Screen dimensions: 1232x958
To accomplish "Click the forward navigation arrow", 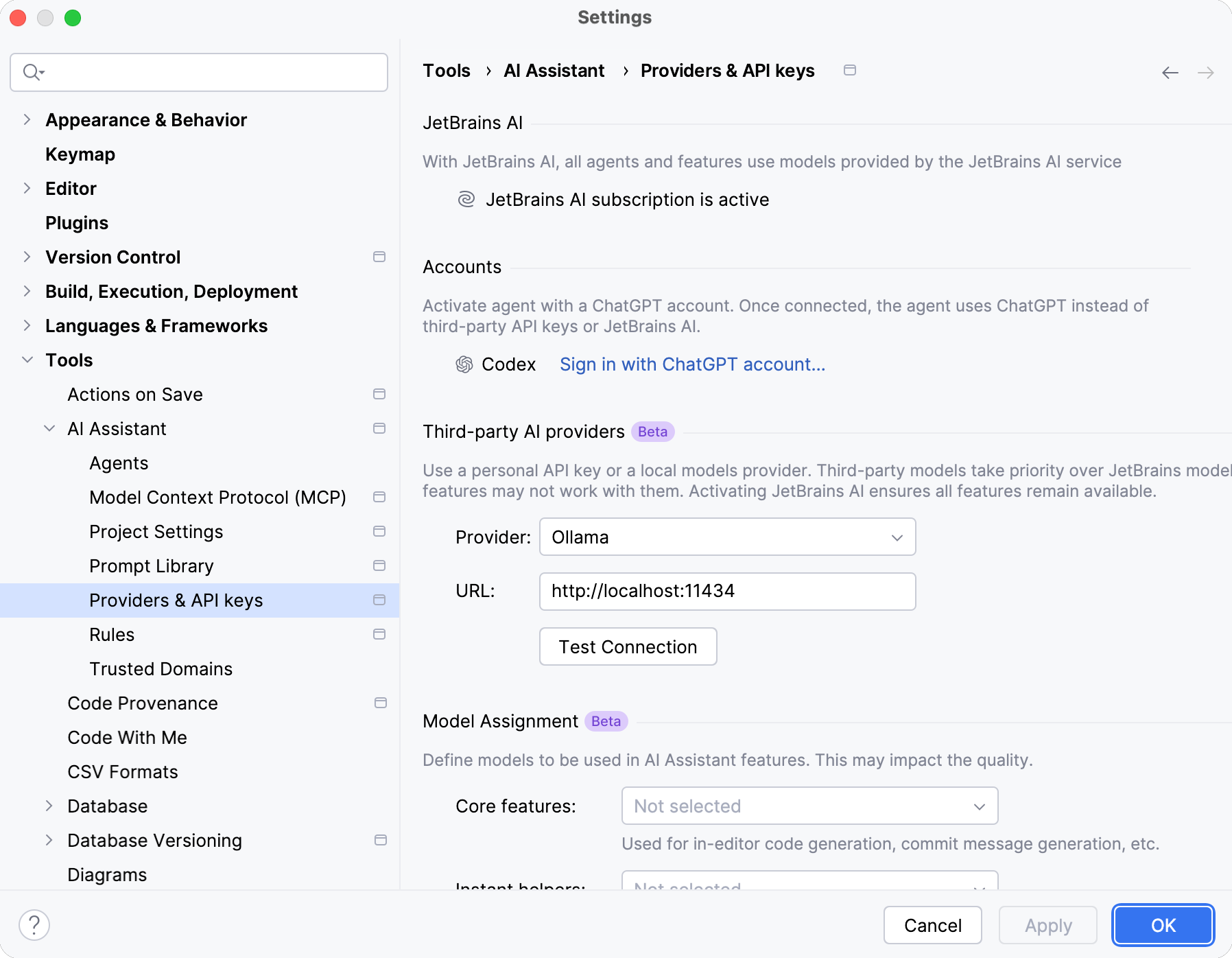I will point(1205,73).
